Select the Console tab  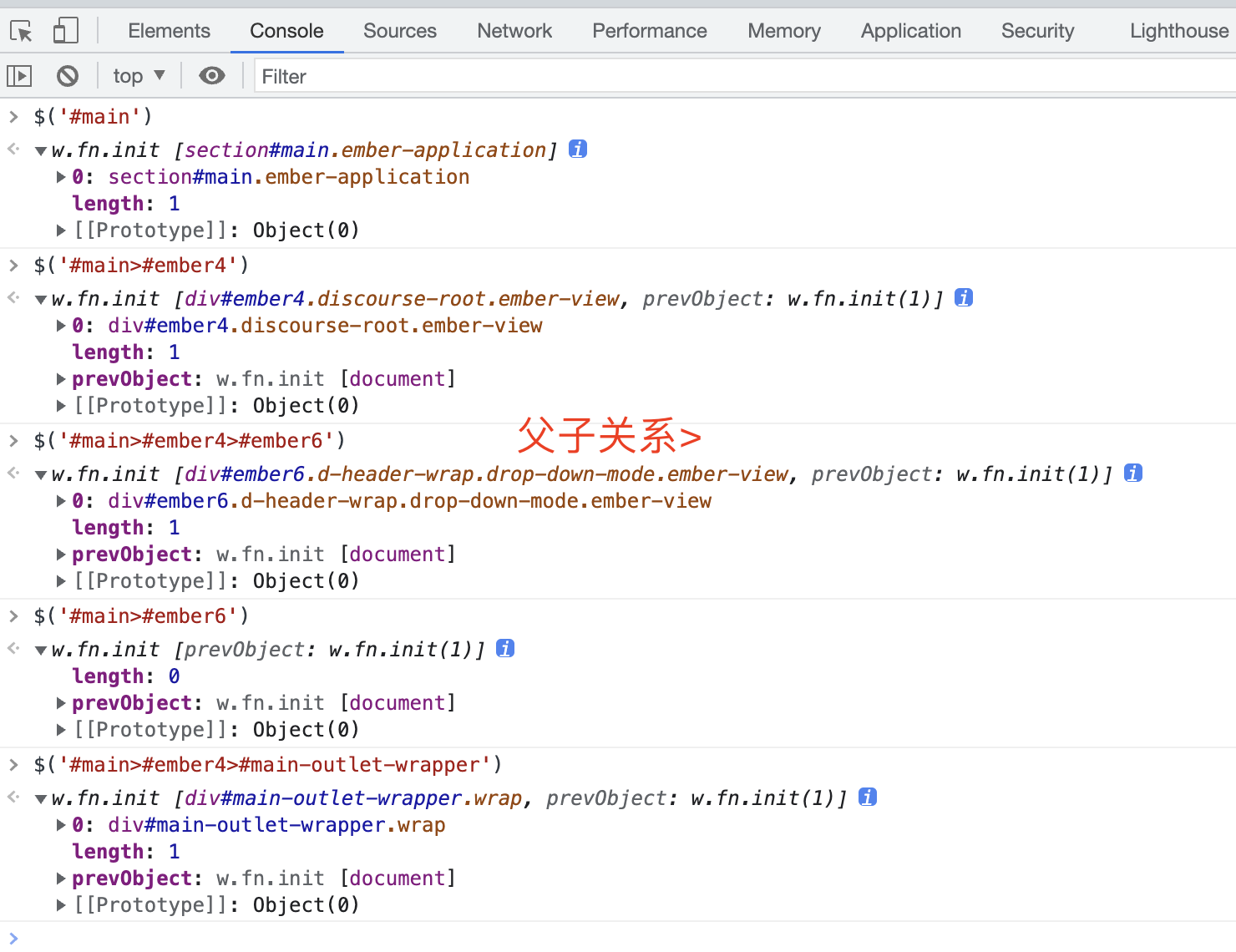[286, 31]
